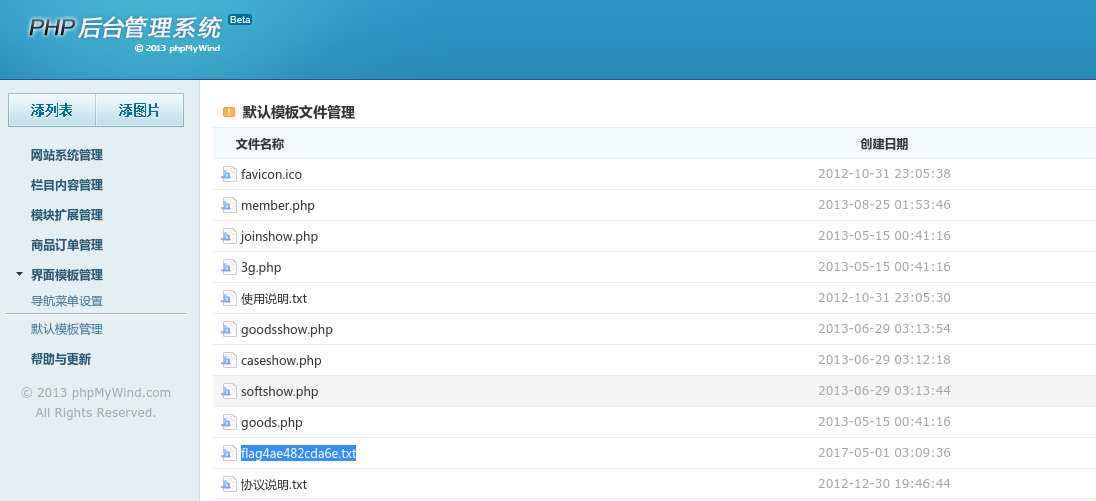
Task: Click the orange icon before 默认模板文件管理 heading
Action: click(x=229, y=112)
